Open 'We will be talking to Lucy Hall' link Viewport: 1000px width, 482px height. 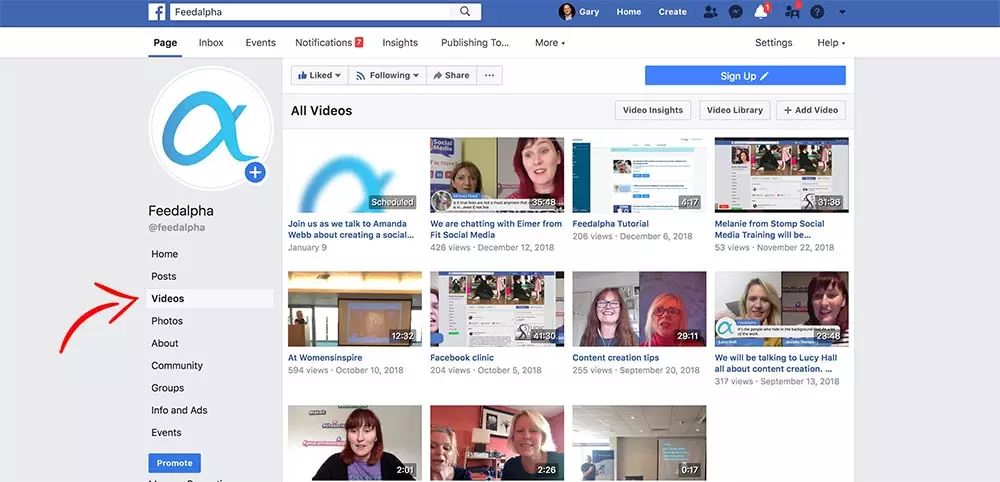click(x=776, y=363)
